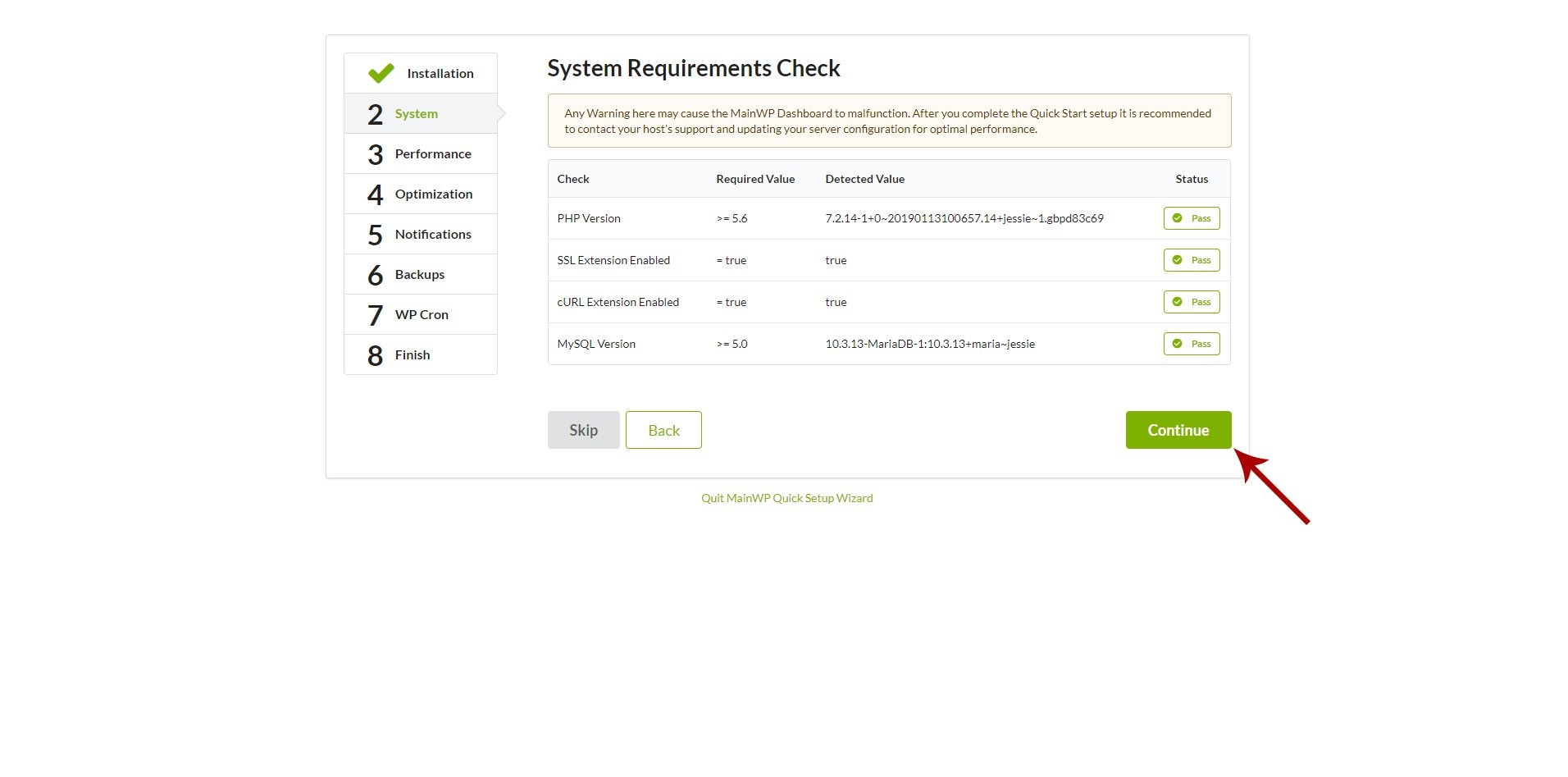
Task: Click the number 2 badge beside System
Action: pyautogui.click(x=376, y=114)
